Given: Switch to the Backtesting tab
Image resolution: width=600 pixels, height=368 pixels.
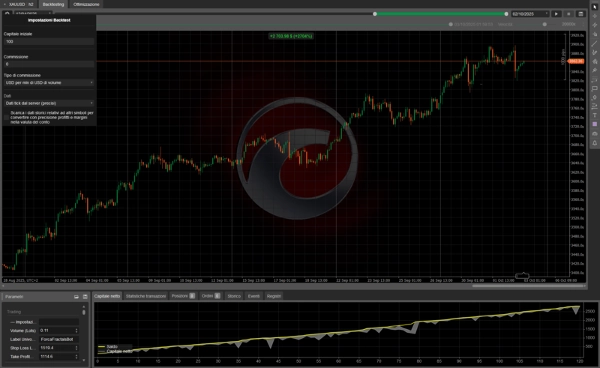Looking at the screenshot, I should [x=53, y=4].
